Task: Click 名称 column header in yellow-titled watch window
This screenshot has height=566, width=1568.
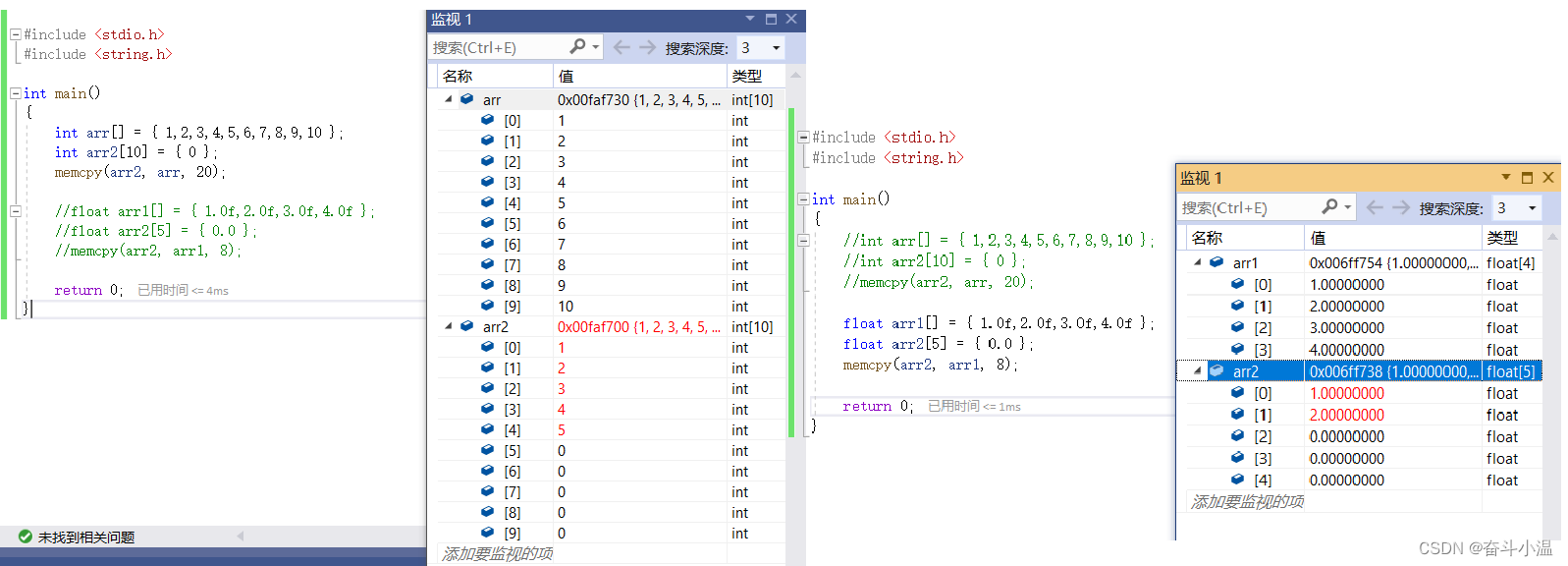Action: [1244, 238]
